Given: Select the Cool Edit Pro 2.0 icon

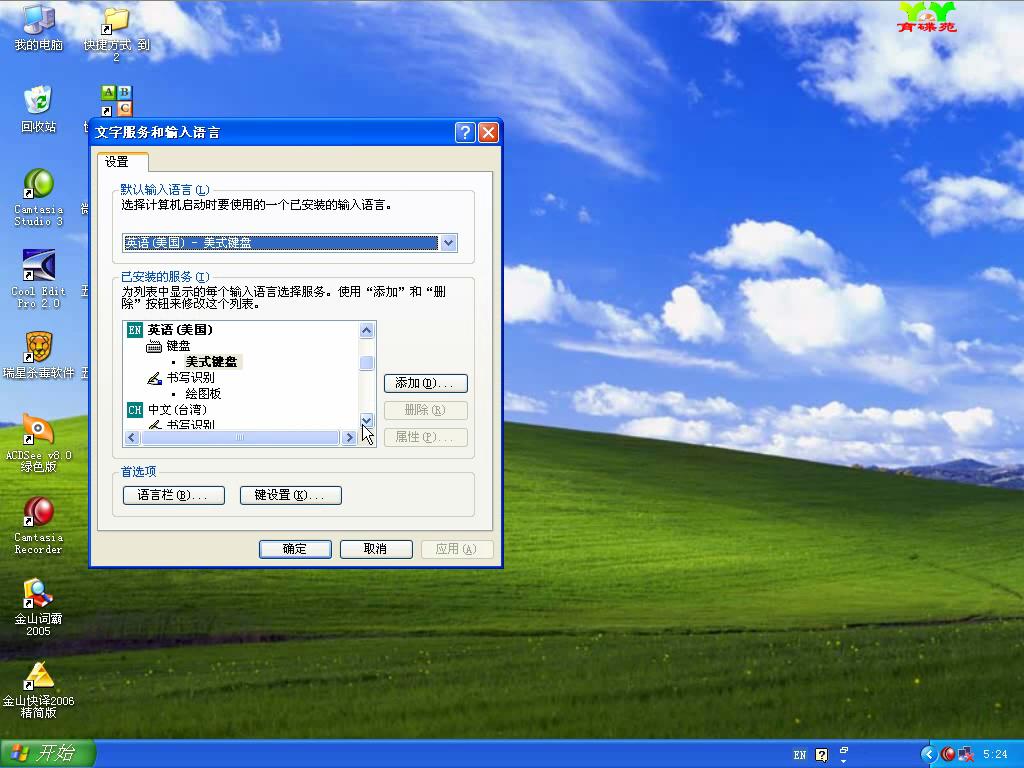Looking at the screenshot, I should click(x=39, y=279).
